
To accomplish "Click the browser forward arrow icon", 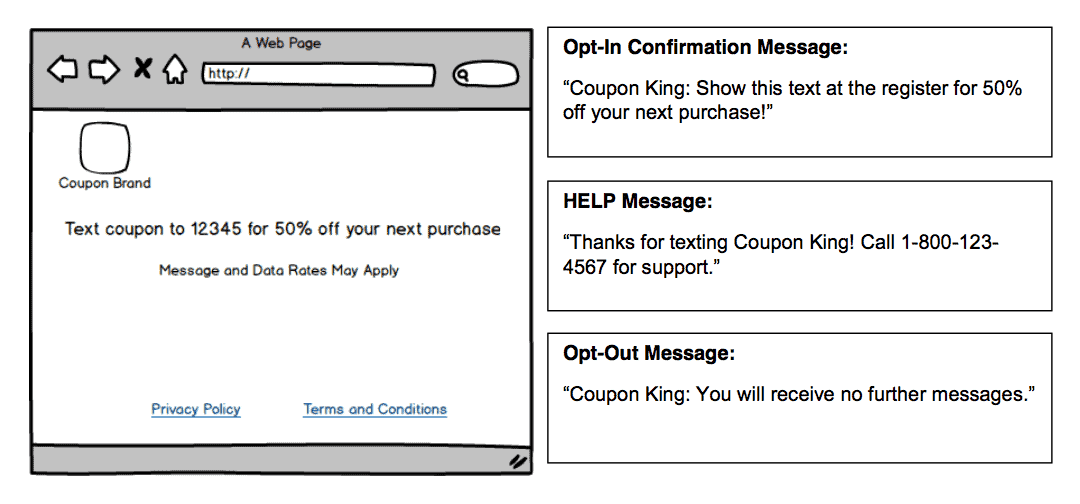I will [x=105, y=70].
